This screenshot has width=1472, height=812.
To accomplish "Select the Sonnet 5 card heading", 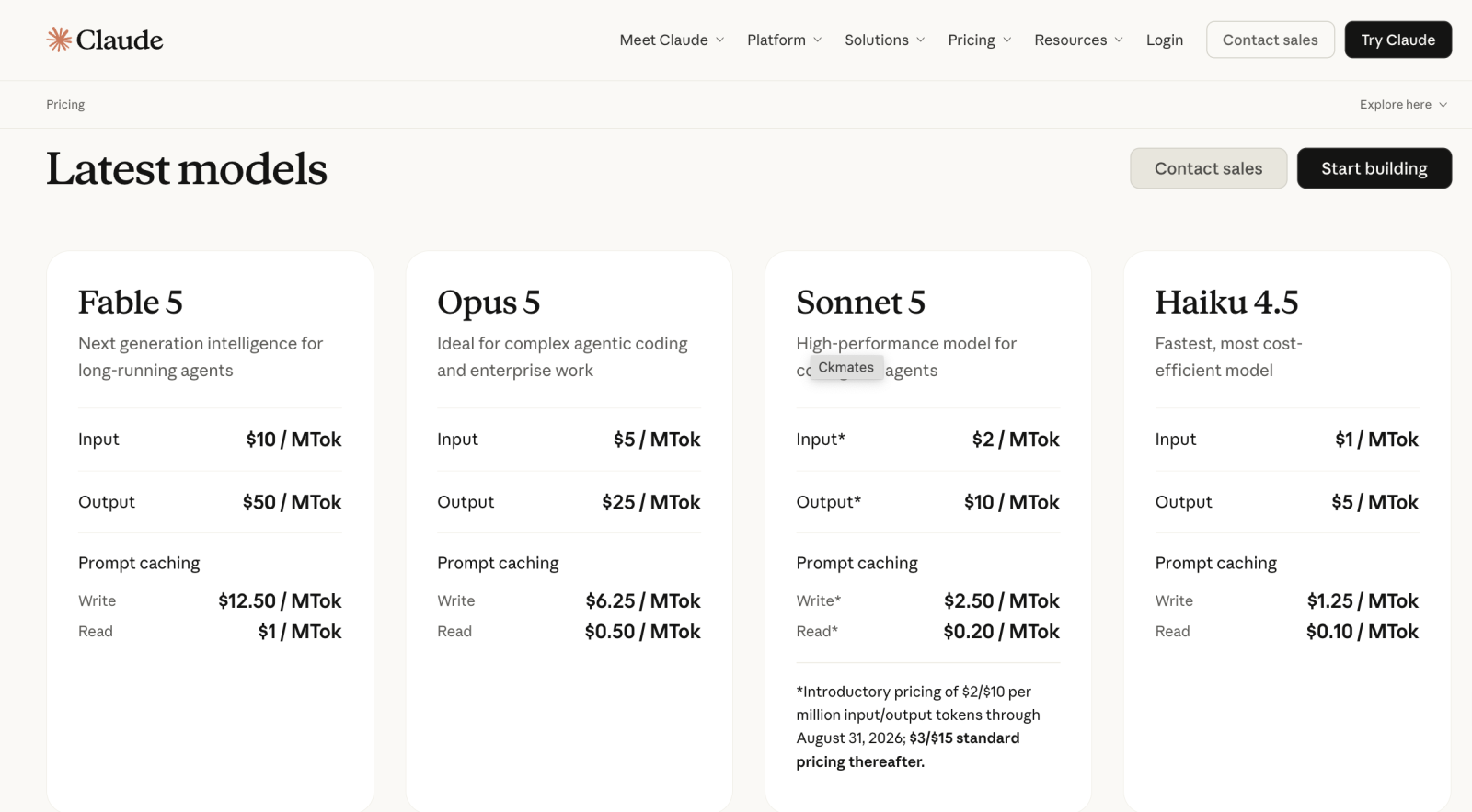I will [x=860, y=302].
